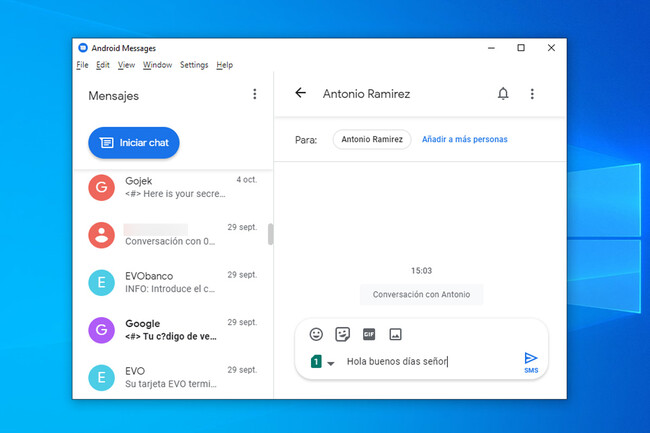
Task: Open the Edit menu
Action: coord(102,65)
